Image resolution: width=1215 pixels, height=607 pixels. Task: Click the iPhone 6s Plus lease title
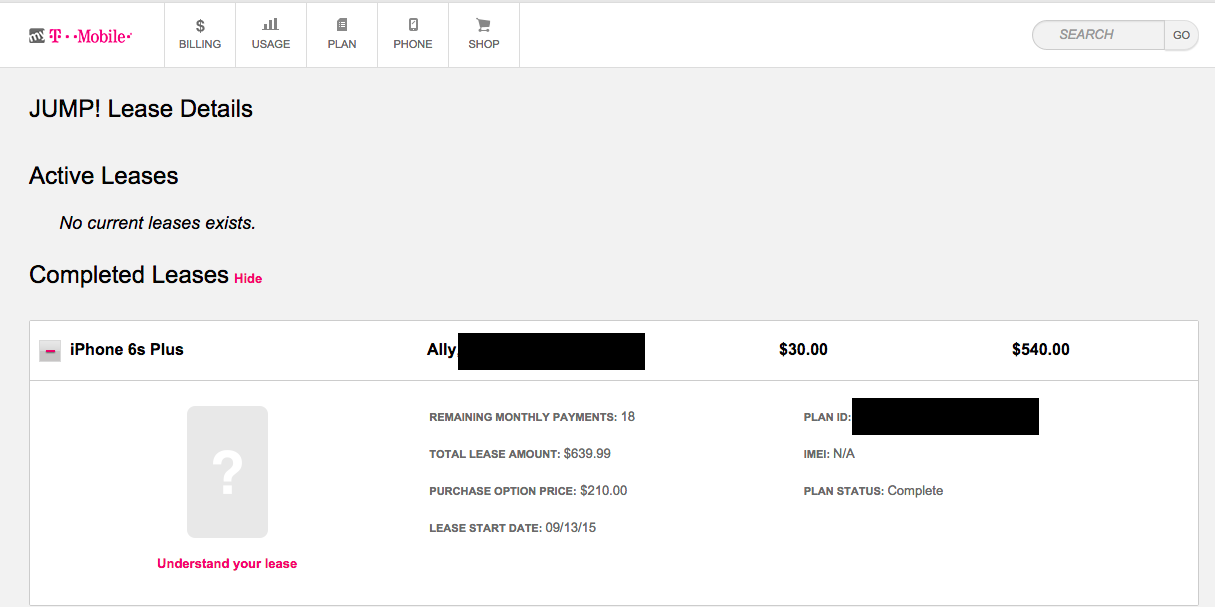click(127, 350)
